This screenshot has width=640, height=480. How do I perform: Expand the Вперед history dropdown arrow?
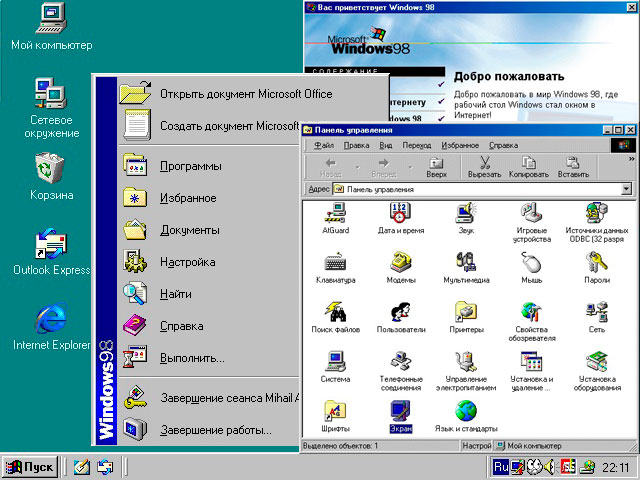(x=411, y=167)
